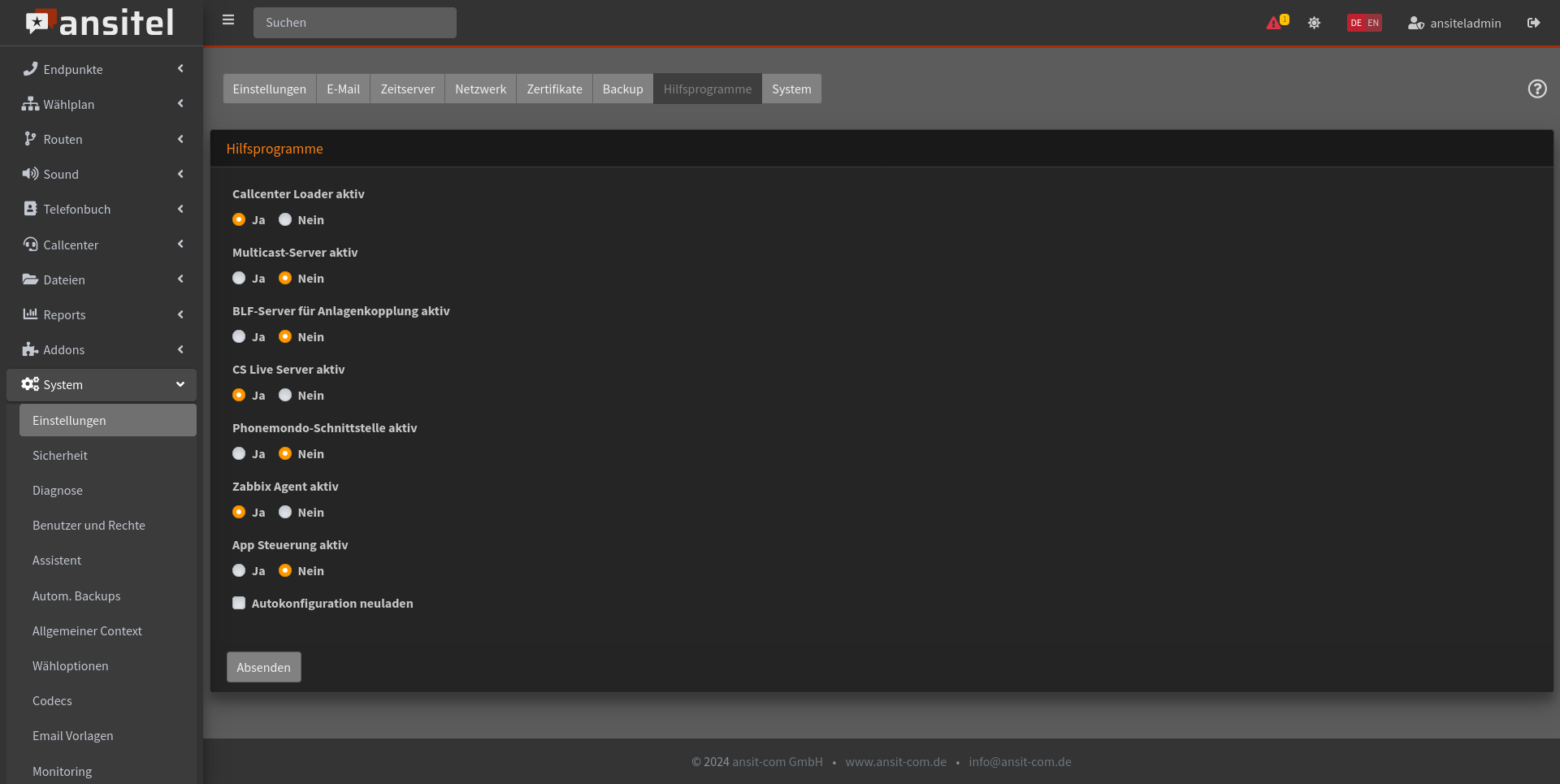The image size is (1560, 784).
Task: Switch to the Zertifikate tab
Action: tap(554, 89)
